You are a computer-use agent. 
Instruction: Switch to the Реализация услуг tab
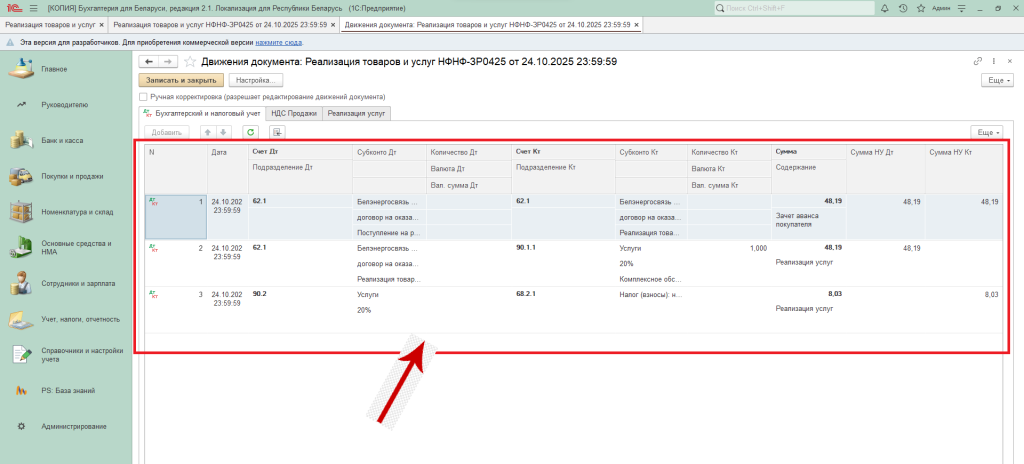[356, 114]
